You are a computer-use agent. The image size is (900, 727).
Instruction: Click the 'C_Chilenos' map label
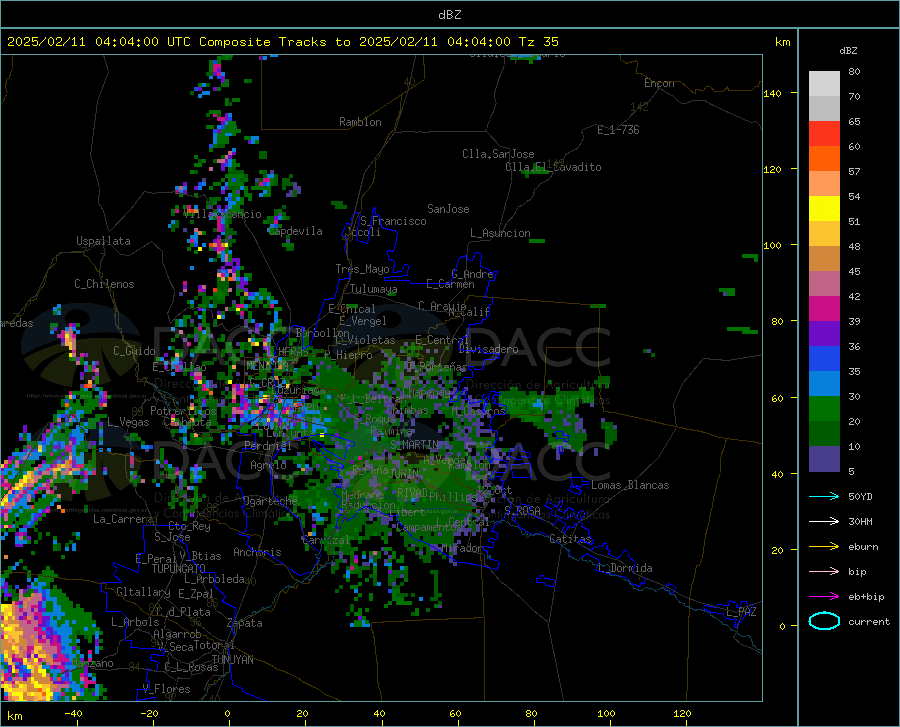tap(104, 284)
